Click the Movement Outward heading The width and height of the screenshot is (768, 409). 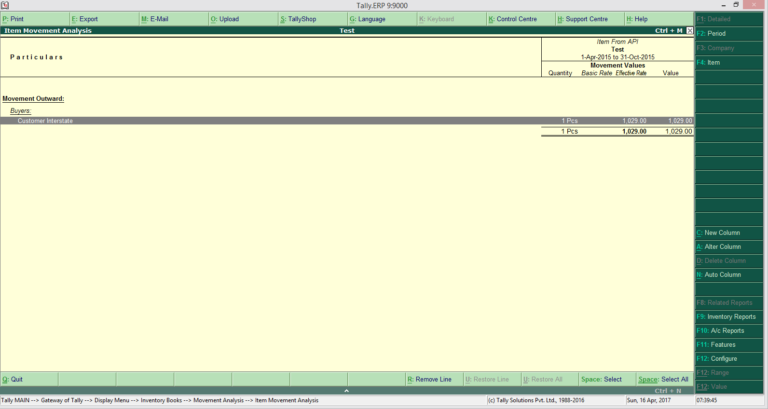pyautogui.click(x=33, y=98)
